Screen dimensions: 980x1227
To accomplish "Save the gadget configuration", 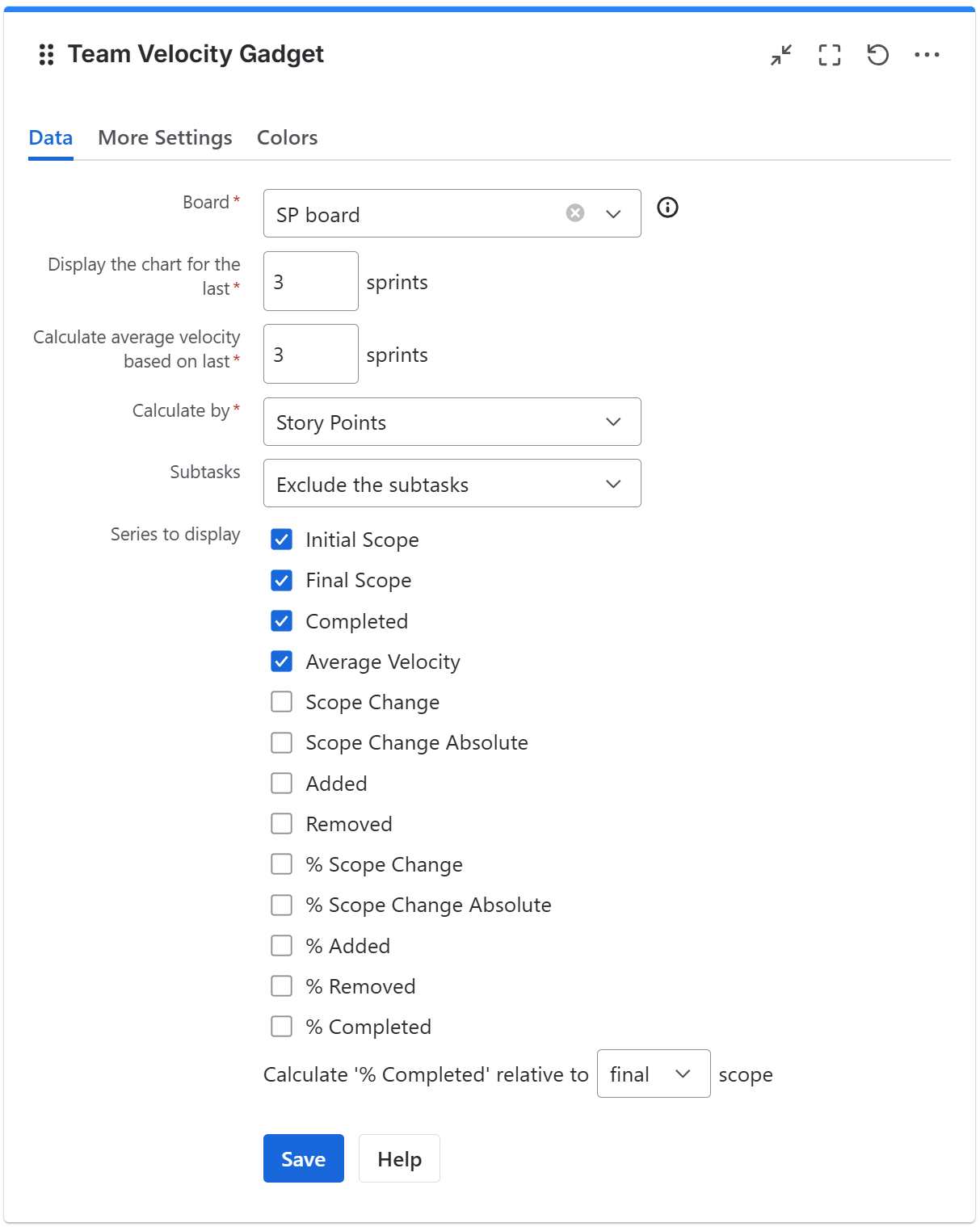I will (x=303, y=1158).
